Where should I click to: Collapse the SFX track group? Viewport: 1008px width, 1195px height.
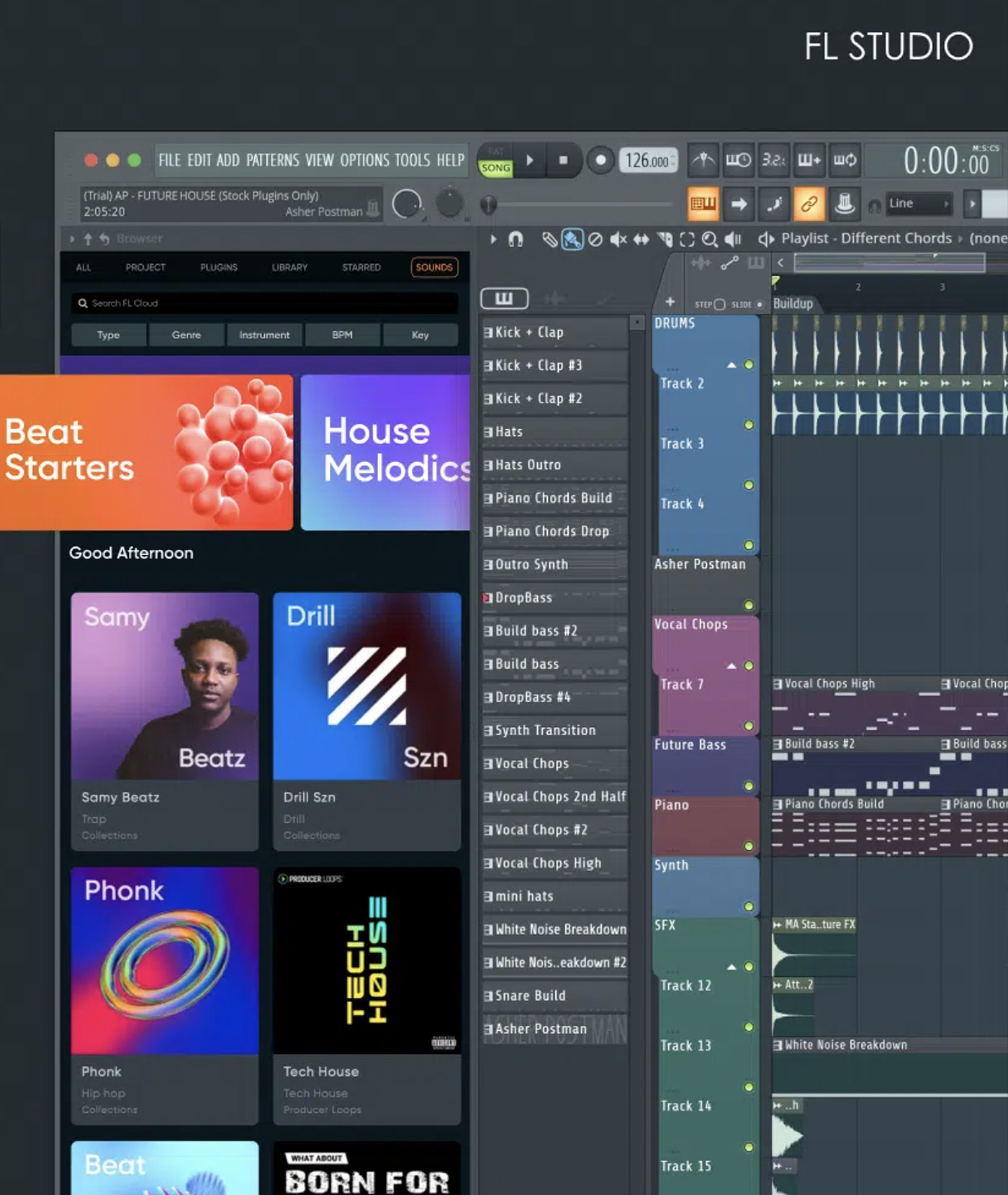(x=732, y=967)
